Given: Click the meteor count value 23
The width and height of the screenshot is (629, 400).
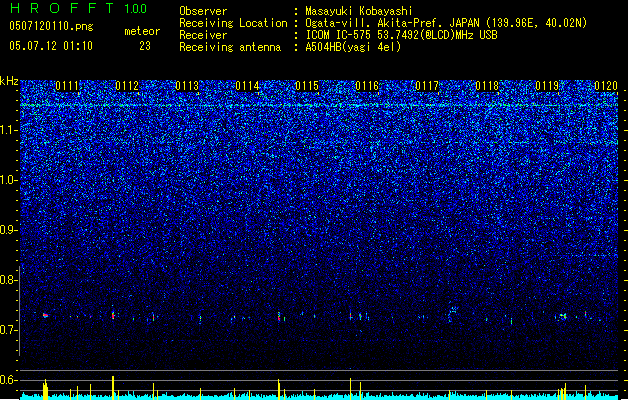Looking at the screenshot, I should click(x=145, y=46).
